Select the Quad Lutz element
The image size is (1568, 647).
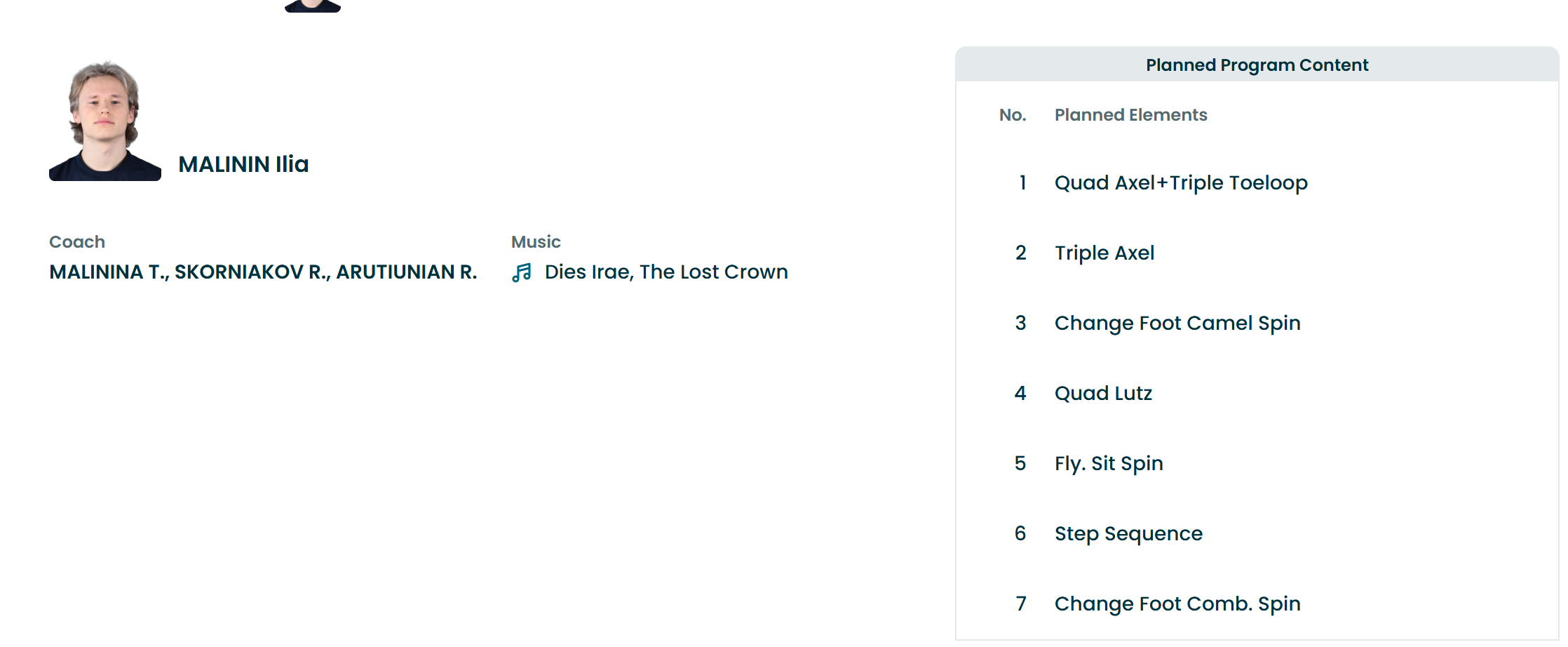coord(1103,394)
